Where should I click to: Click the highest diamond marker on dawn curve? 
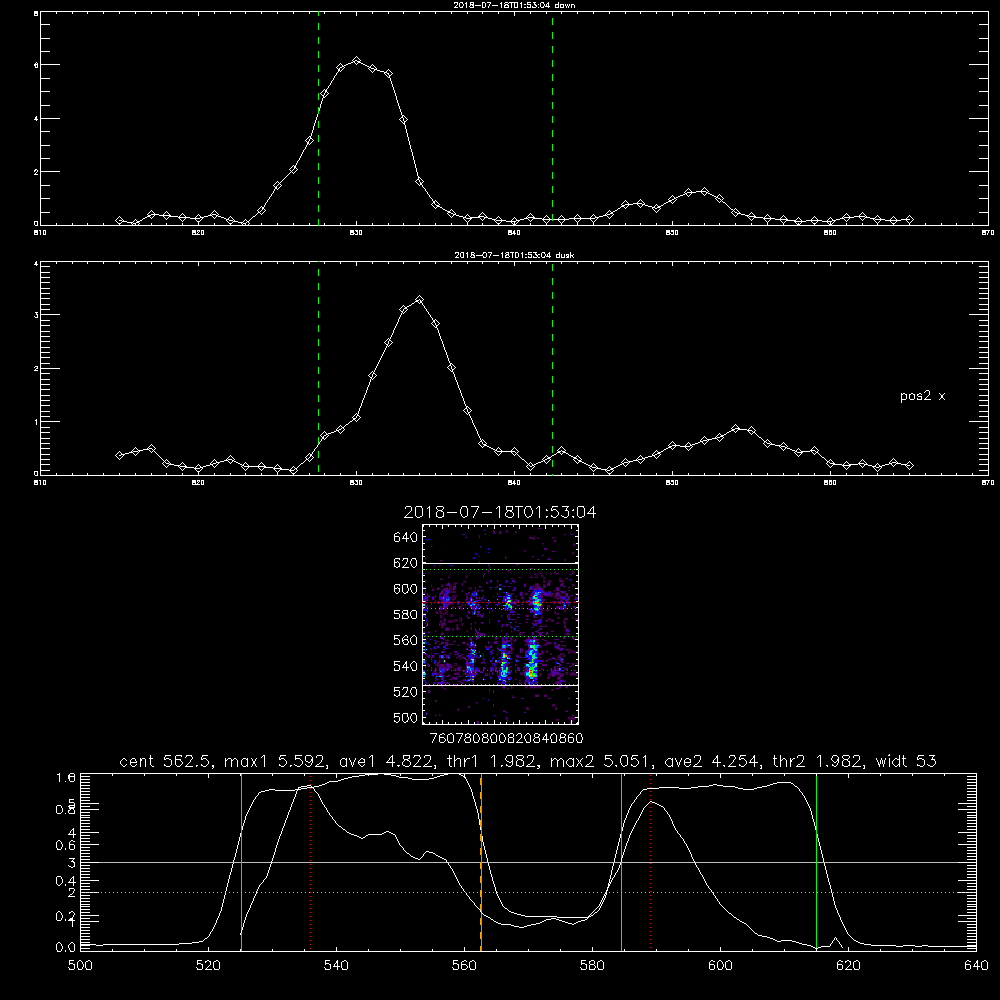click(357, 61)
